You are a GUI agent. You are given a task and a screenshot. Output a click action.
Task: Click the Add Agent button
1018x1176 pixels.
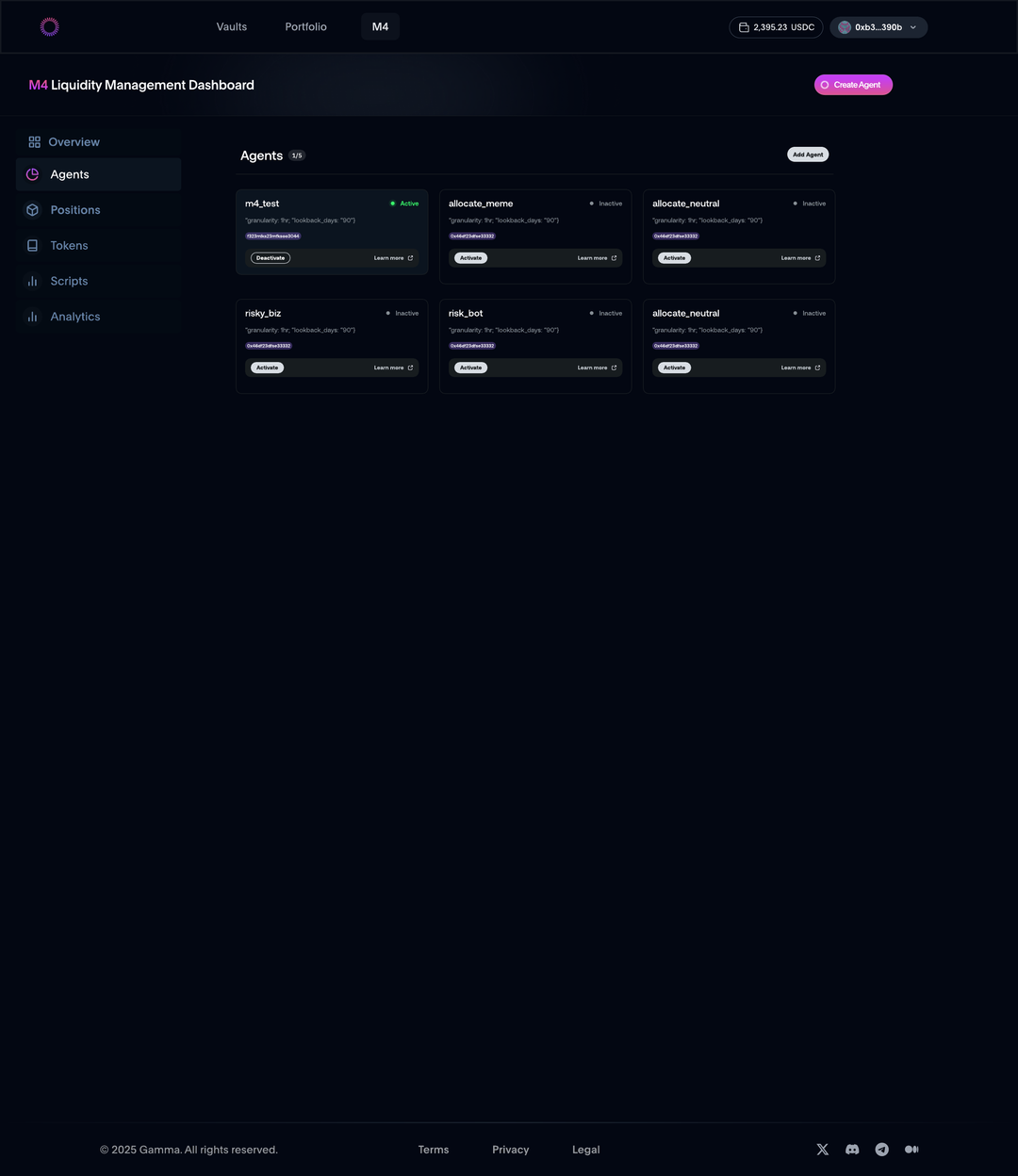[808, 155]
